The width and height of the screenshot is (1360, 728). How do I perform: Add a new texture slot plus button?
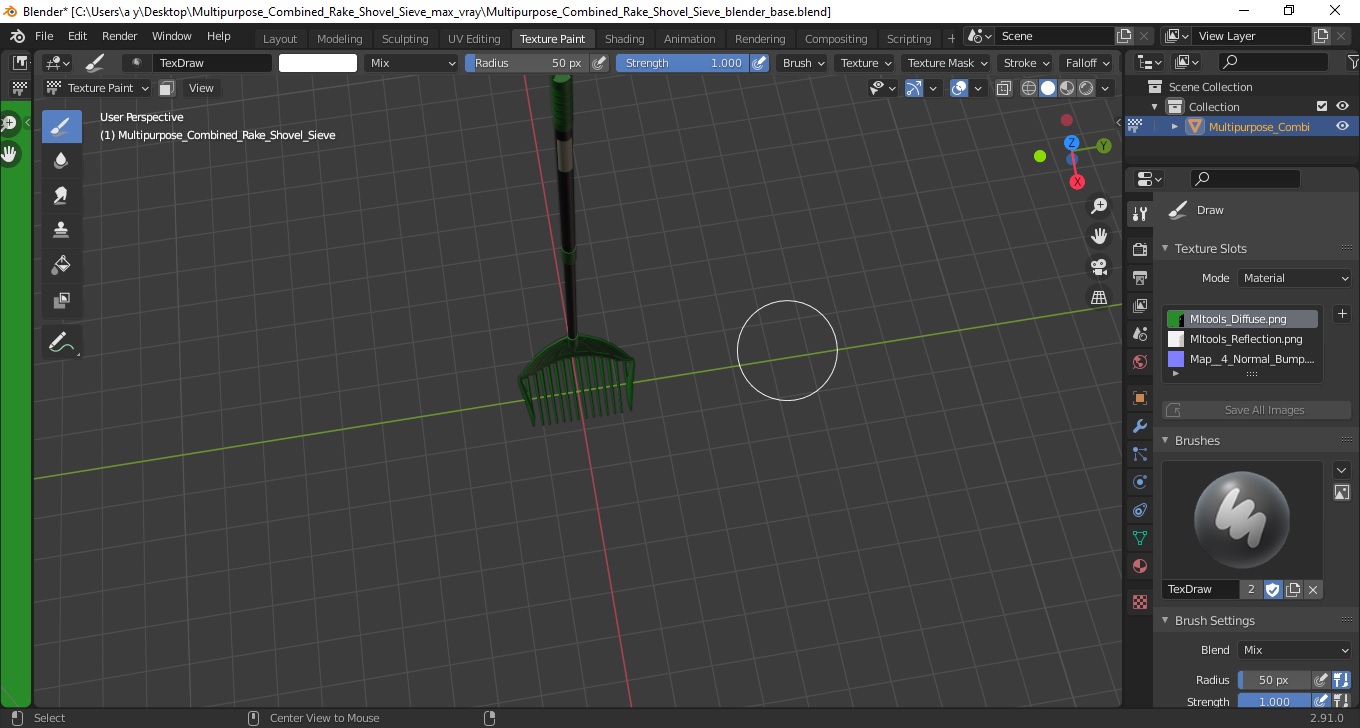pyautogui.click(x=1342, y=314)
